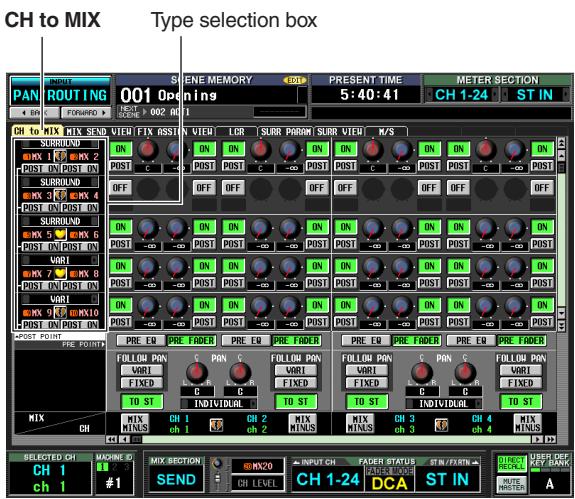Open the VARI type box above MX 9/MX10

(x=60, y=300)
